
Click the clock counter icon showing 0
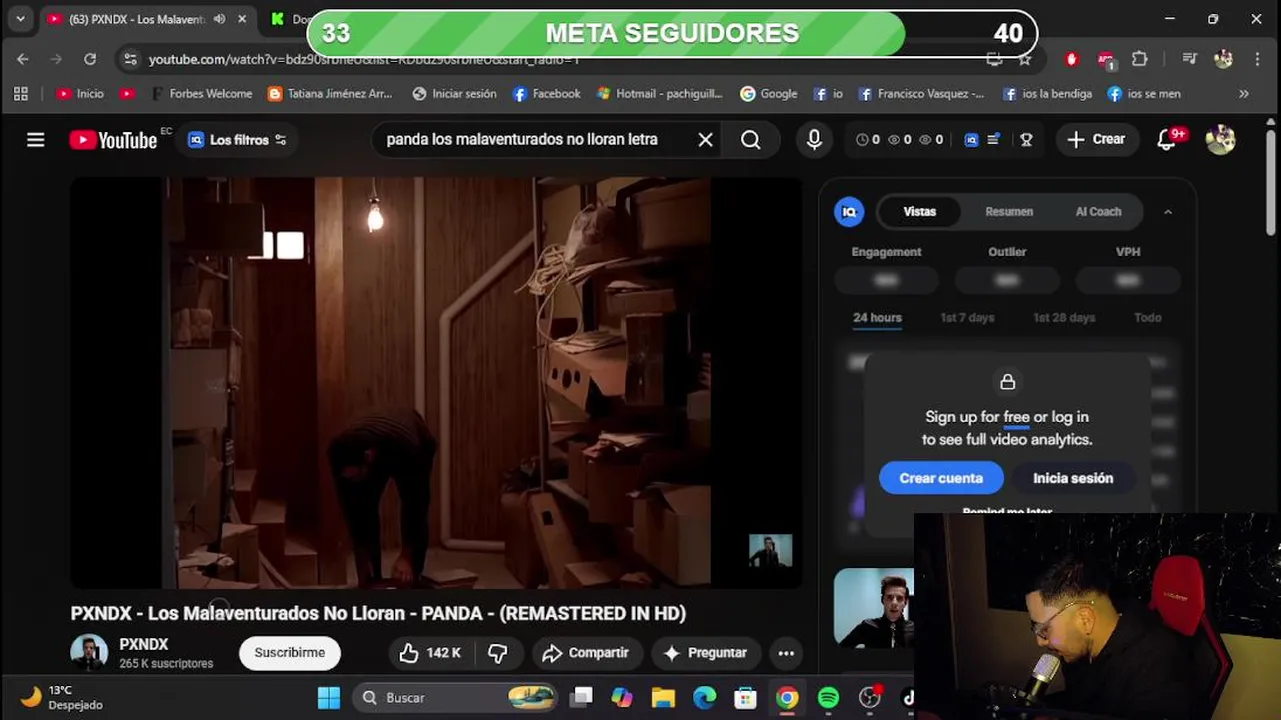pyautogui.click(x=867, y=140)
